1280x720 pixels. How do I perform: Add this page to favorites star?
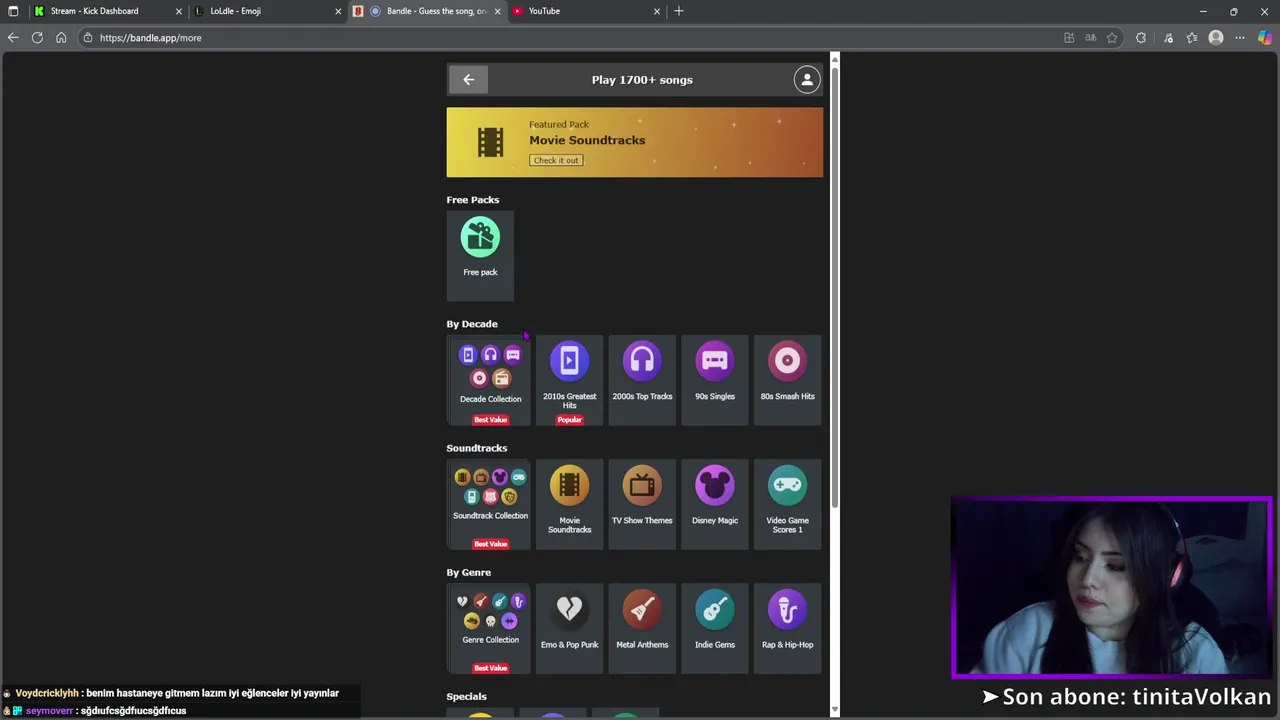point(1112,38)
